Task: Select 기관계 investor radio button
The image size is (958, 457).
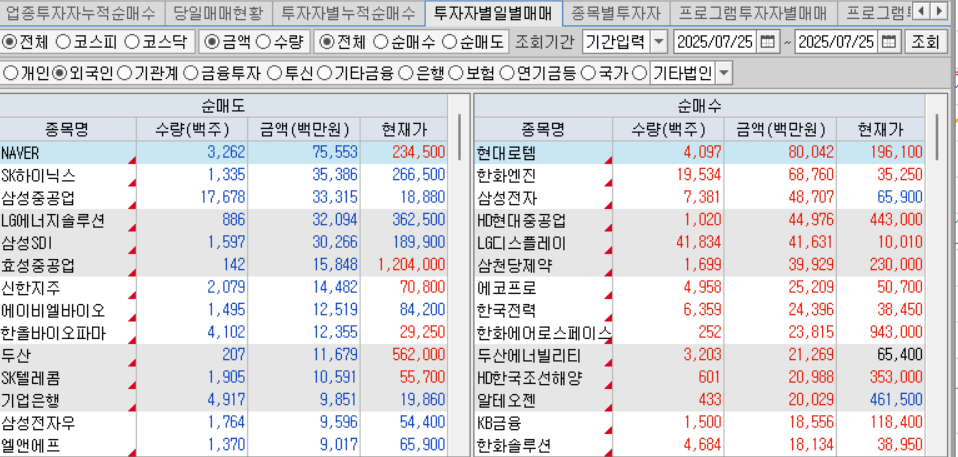Action: (124, 74)
